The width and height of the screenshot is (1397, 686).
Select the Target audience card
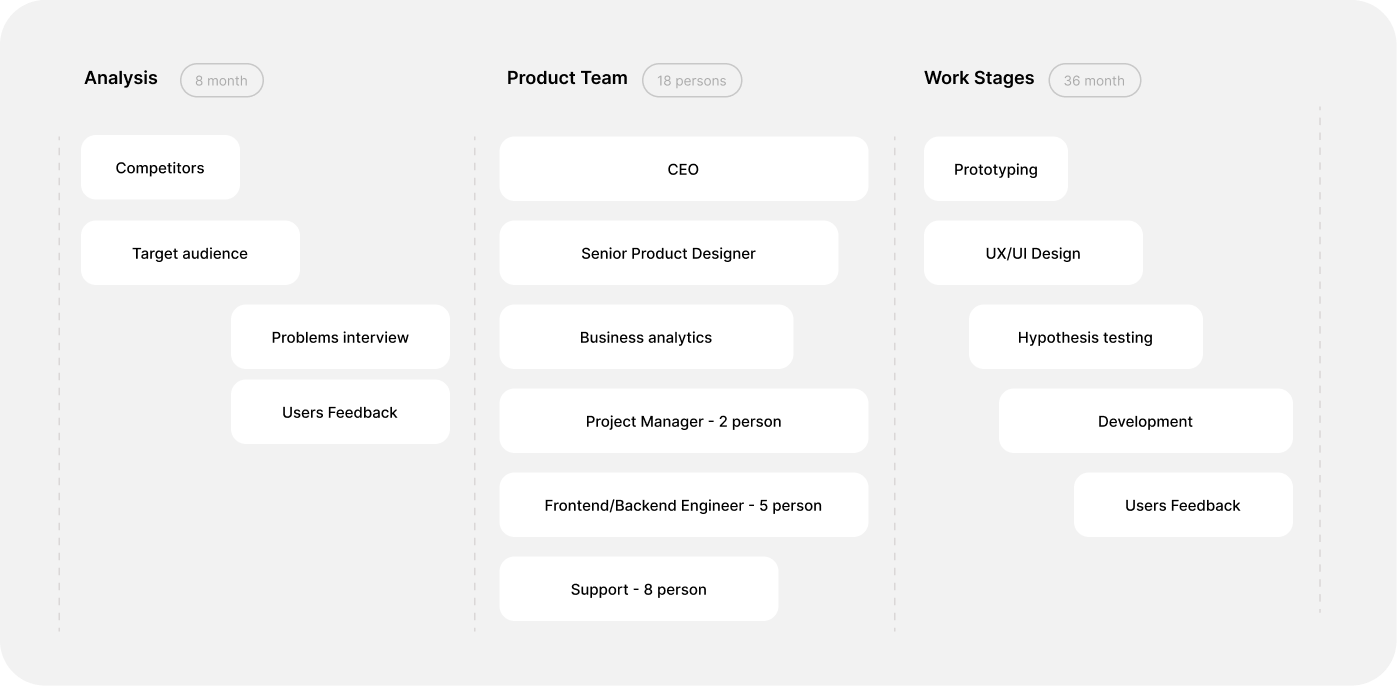[190, 253]
